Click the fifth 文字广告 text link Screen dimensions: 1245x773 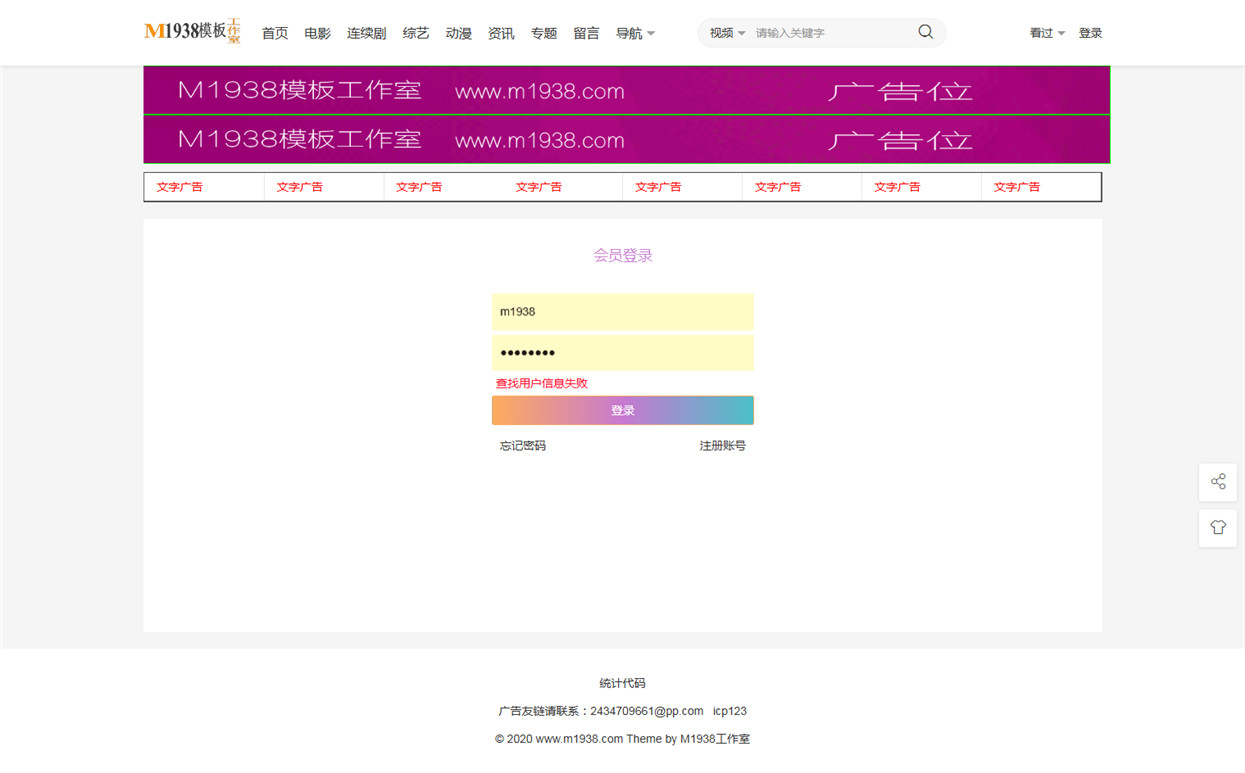tap(658, 187)
